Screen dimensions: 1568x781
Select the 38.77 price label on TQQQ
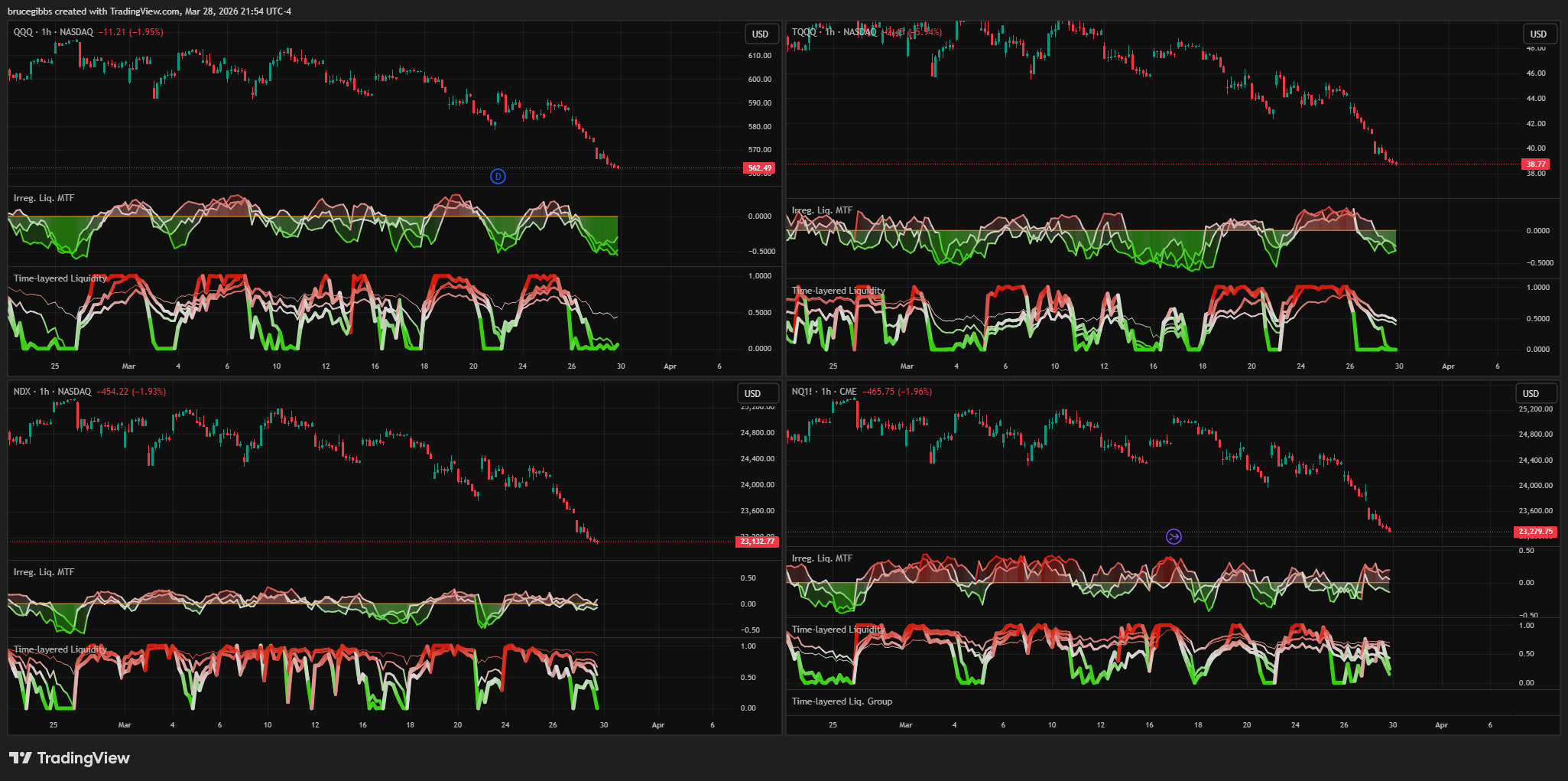pos(1536,164)
